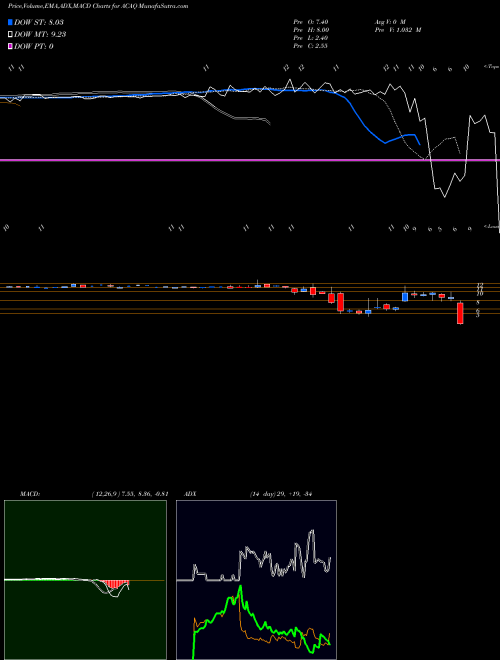Click the blue DOW ST legend swatch

[x=10, y=22]
